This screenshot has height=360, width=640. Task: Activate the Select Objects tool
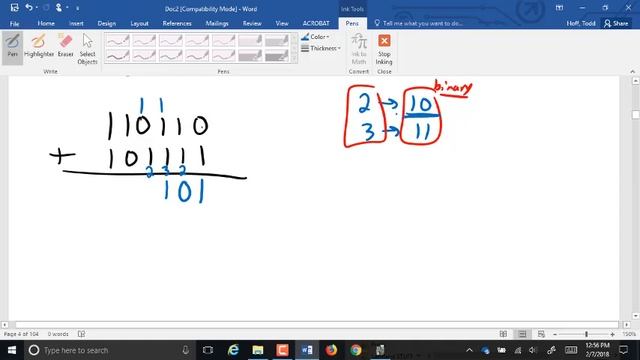(87, 49)
